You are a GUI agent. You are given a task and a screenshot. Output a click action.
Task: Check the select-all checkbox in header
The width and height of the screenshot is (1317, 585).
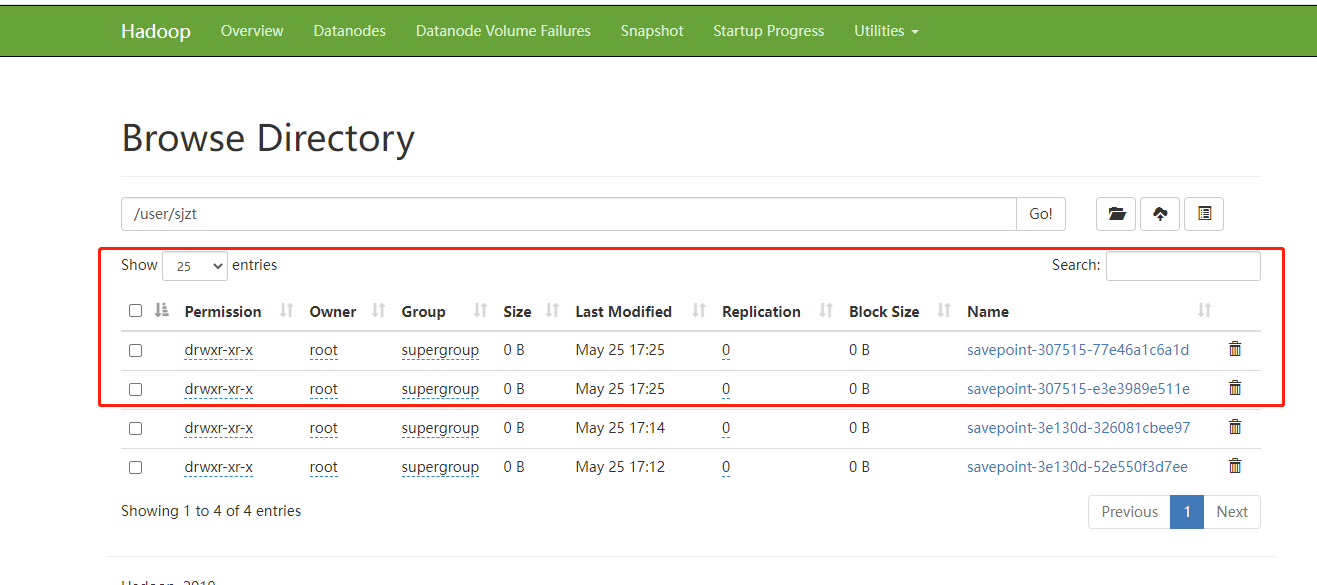click(x=135, y=310)
